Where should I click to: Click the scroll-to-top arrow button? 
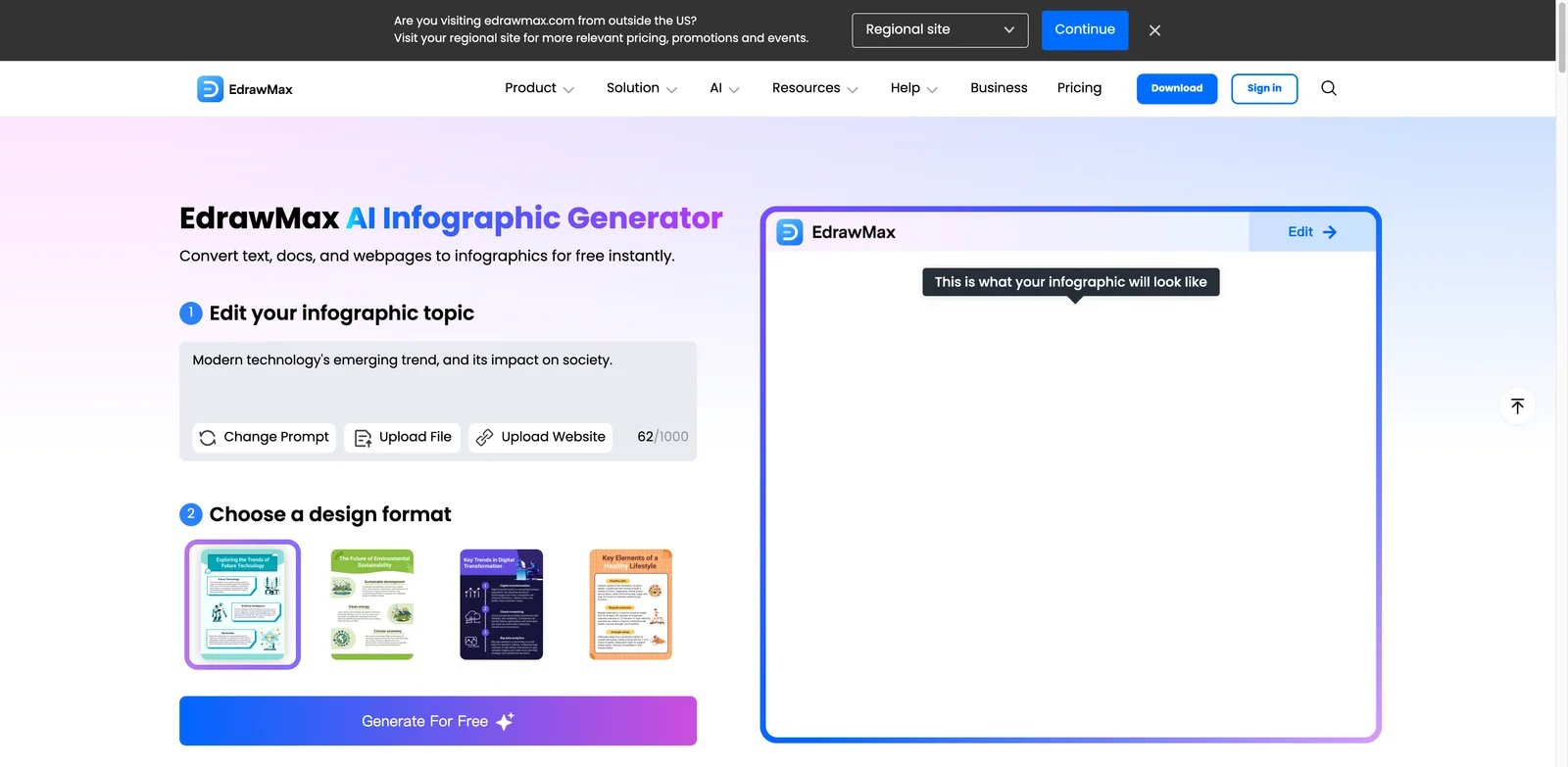point(1517,406)
